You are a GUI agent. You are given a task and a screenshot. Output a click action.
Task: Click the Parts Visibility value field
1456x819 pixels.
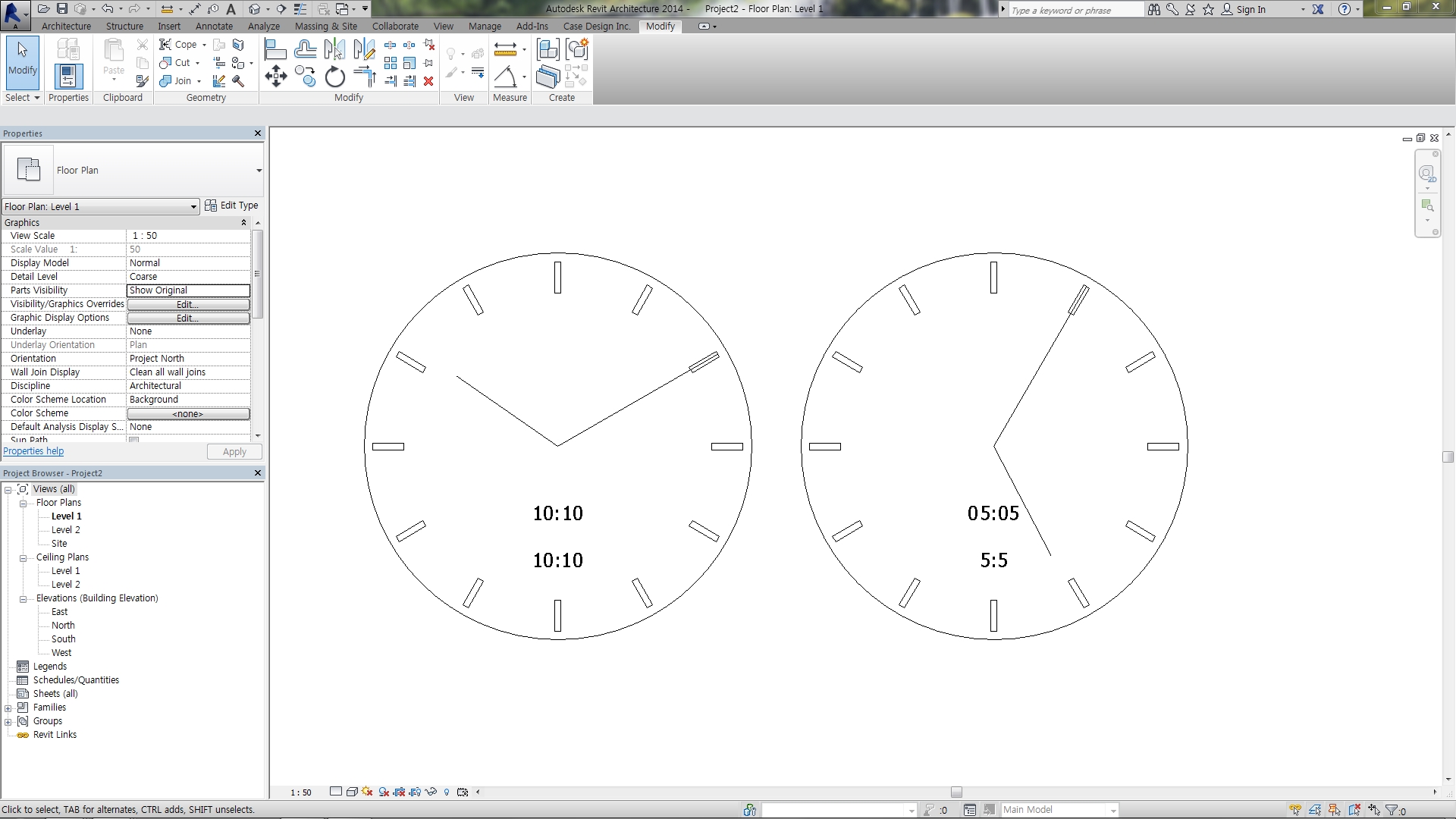(188, 290)
